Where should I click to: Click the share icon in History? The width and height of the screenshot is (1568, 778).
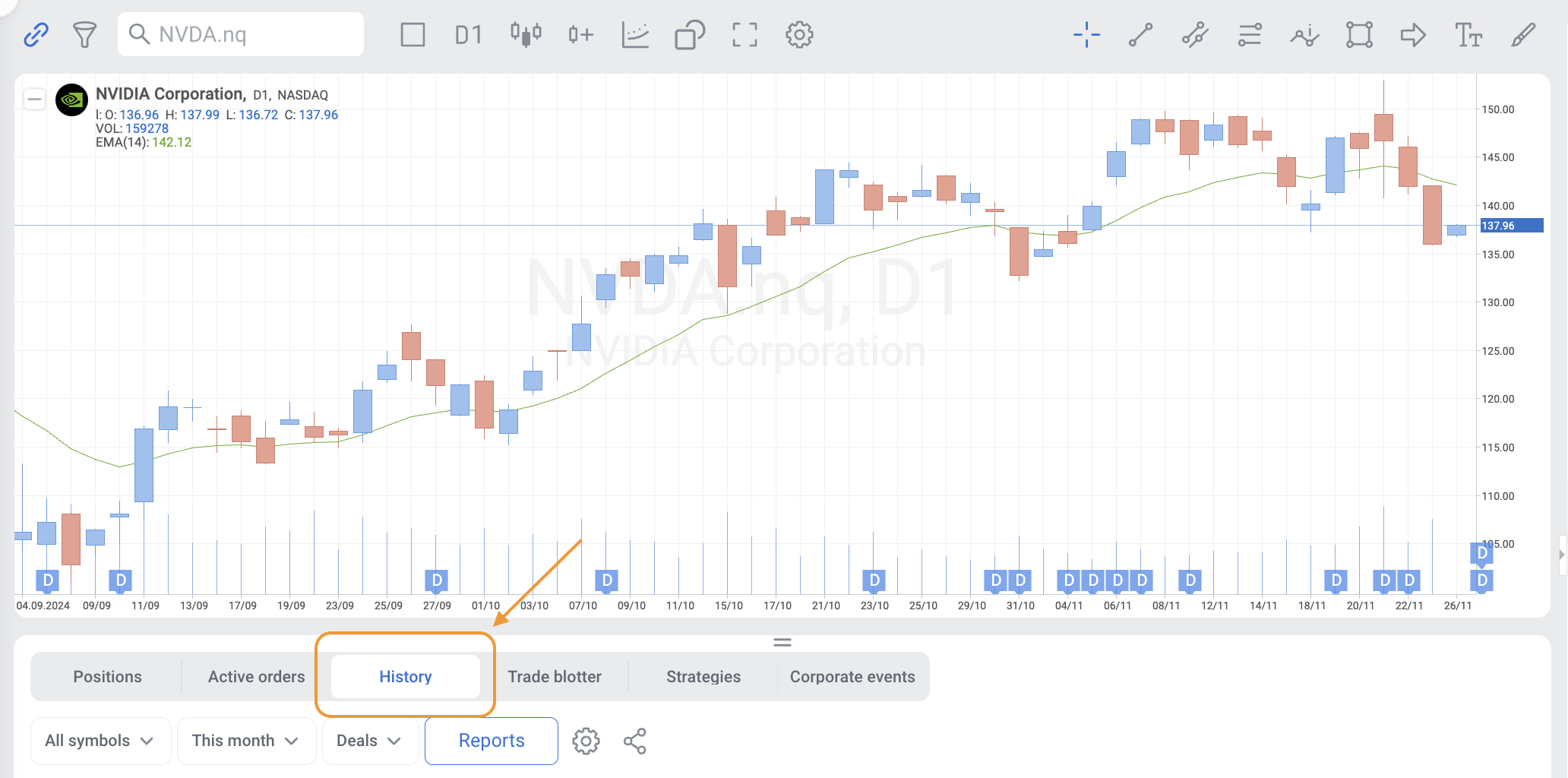tap(635, 741)
